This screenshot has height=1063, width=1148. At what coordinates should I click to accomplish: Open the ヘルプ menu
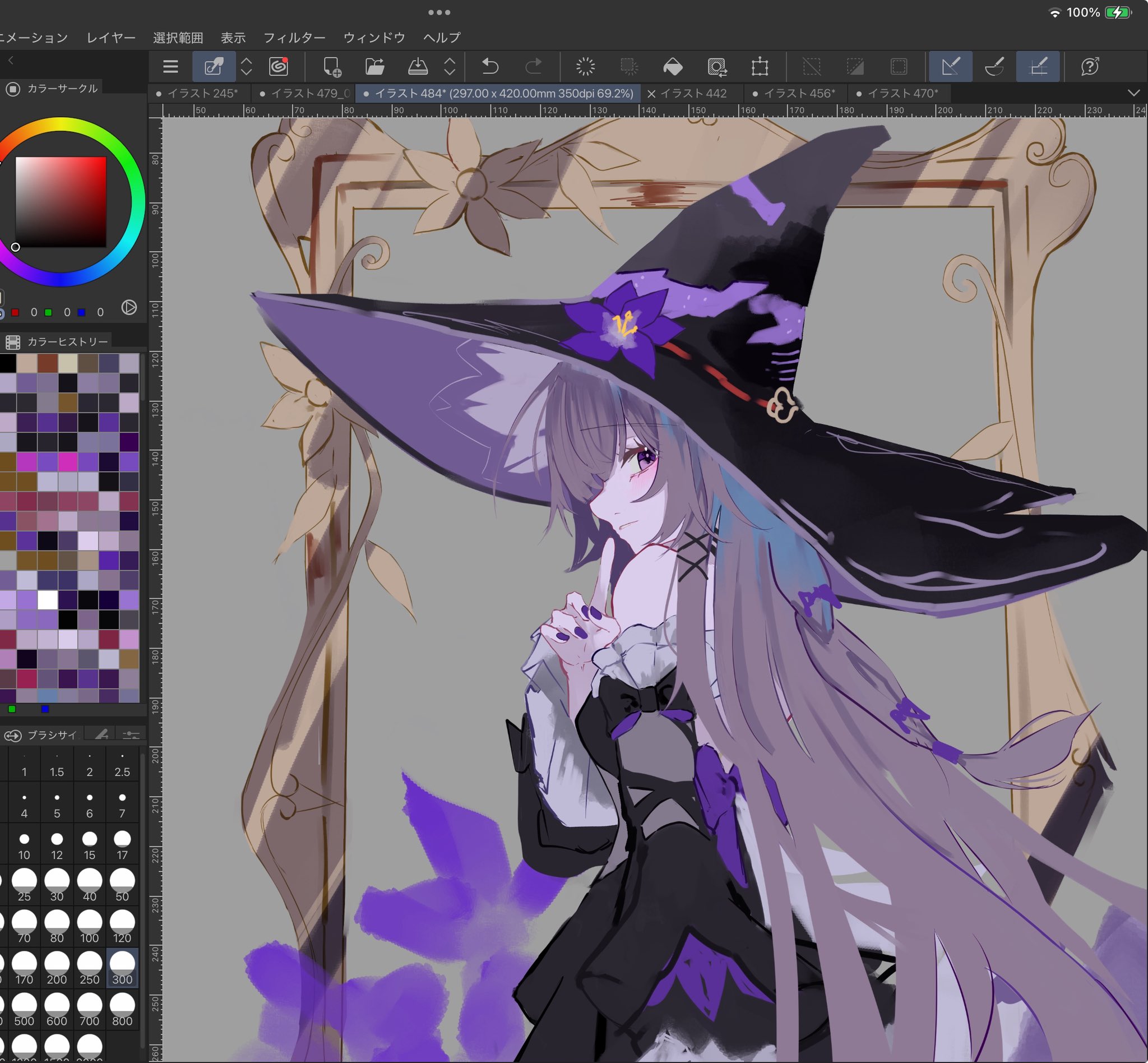[442, 38]
